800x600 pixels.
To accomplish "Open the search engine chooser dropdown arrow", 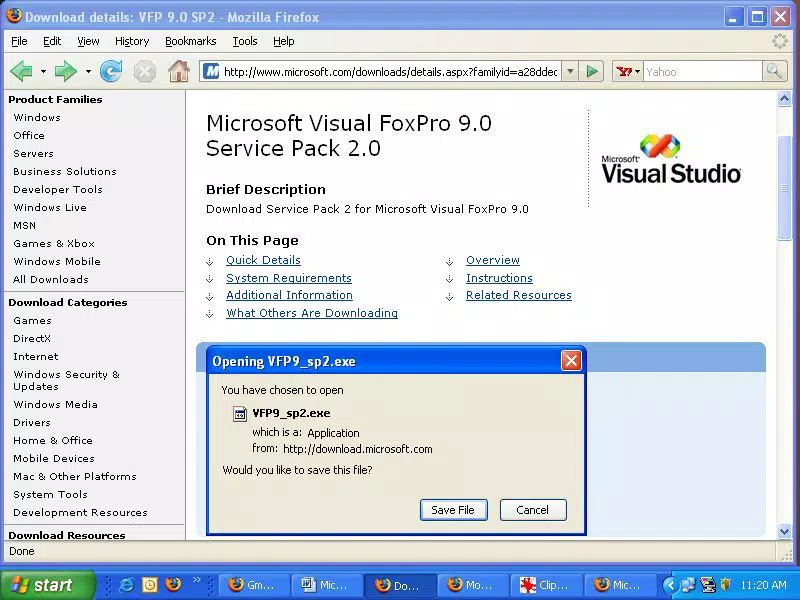I will pos(637,72).
